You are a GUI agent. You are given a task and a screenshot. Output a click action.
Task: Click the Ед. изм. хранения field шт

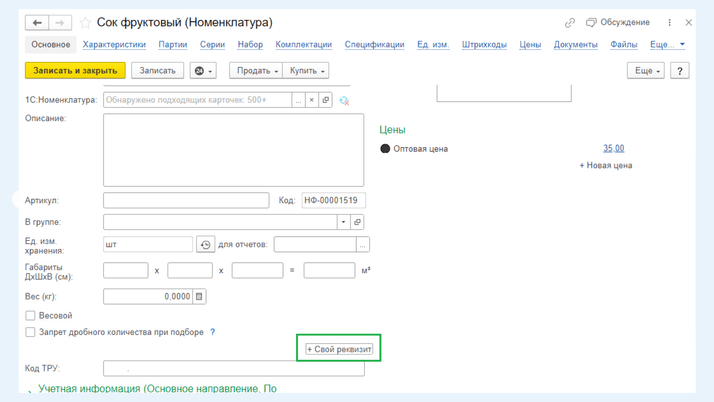tap(148, 244)
